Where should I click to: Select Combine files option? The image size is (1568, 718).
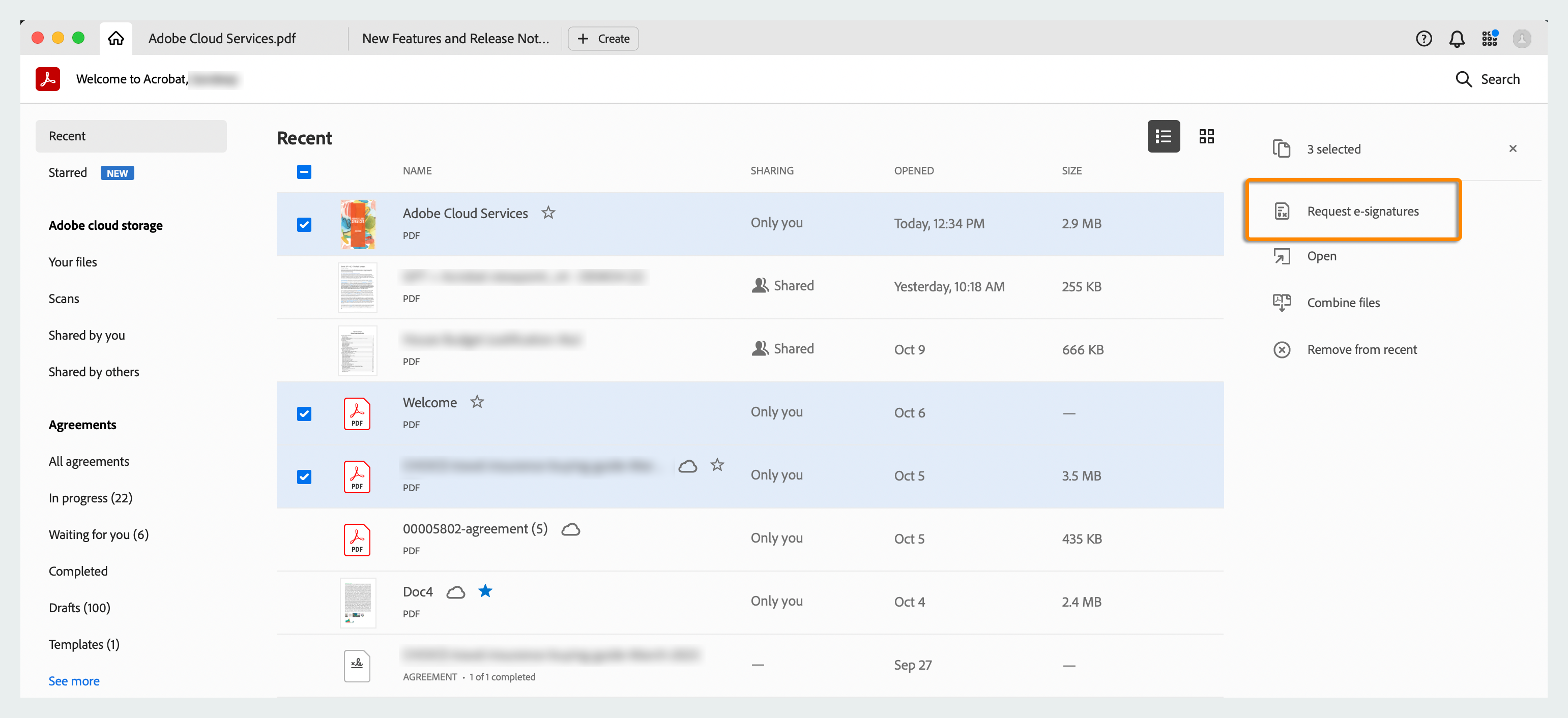1343,303
